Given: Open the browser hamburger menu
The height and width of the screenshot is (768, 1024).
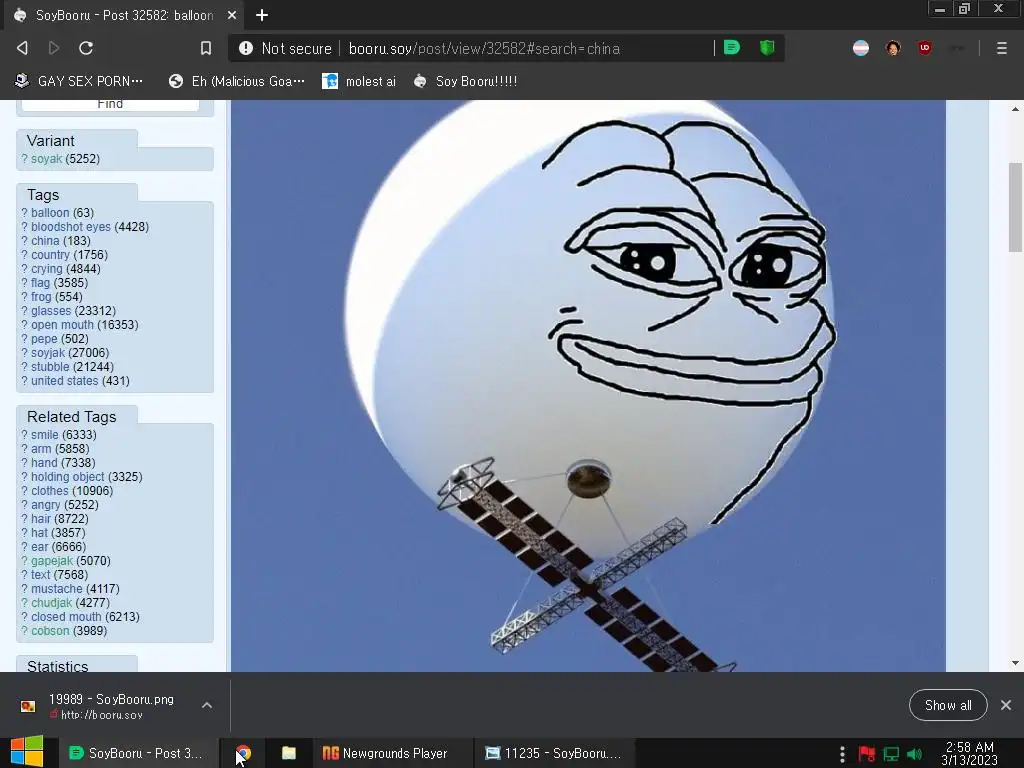Looking at the screenshot, I should (1001, 48).
